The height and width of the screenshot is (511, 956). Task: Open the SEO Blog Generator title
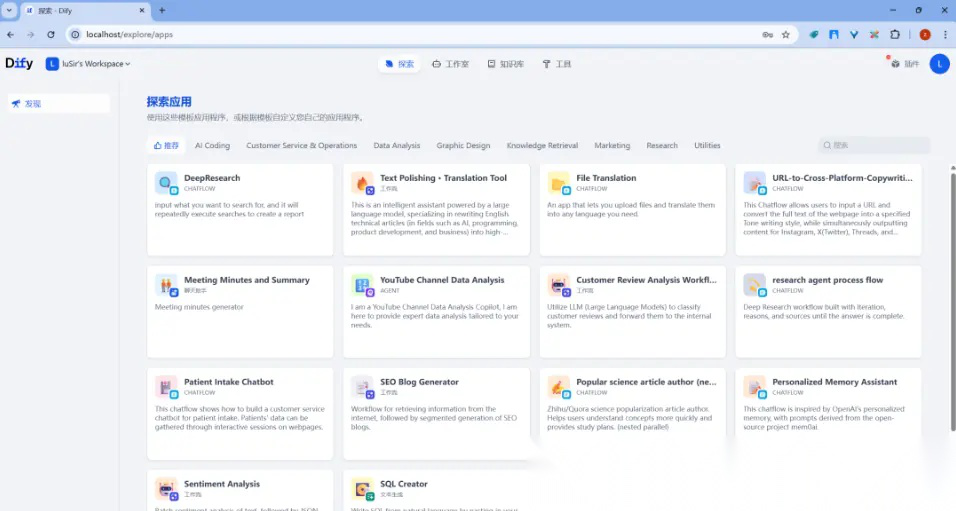tap(419, 382)
